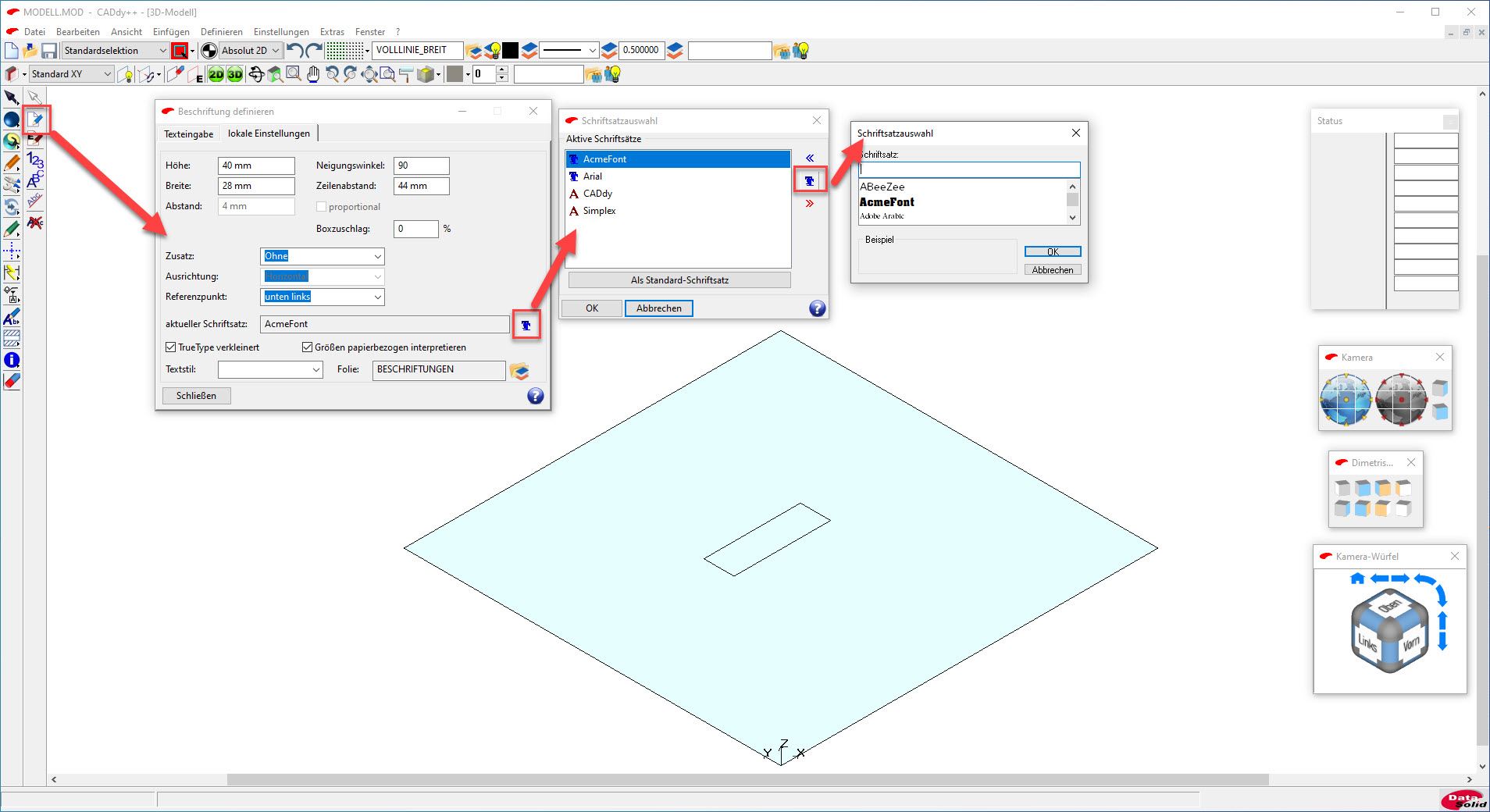Open a file using the folder icon
This screenshot has height=812, width=1490.
(x=30, y=51)
